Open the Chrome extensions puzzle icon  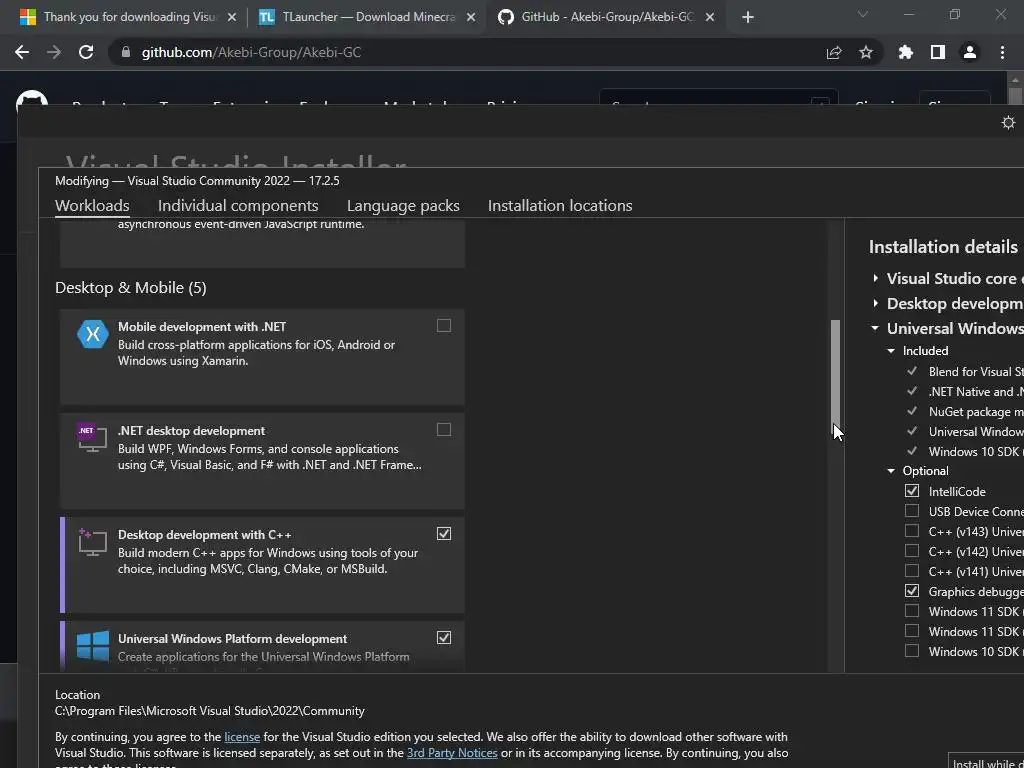[905, 52]
